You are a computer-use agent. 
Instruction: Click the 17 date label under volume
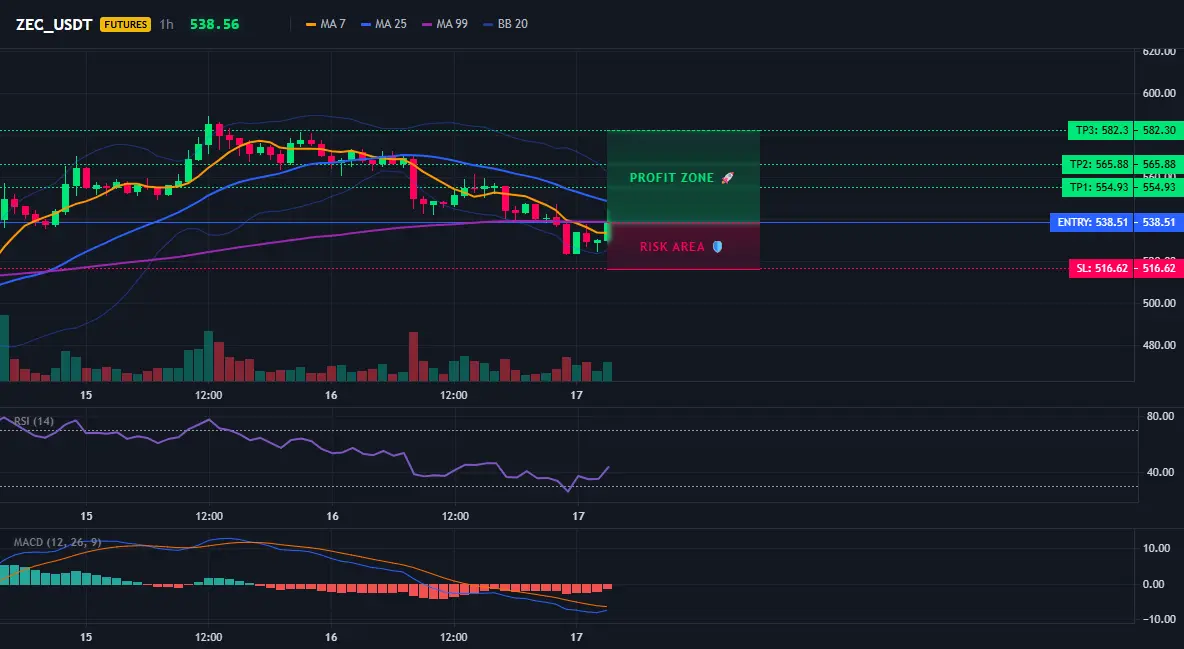coord(577,395)
